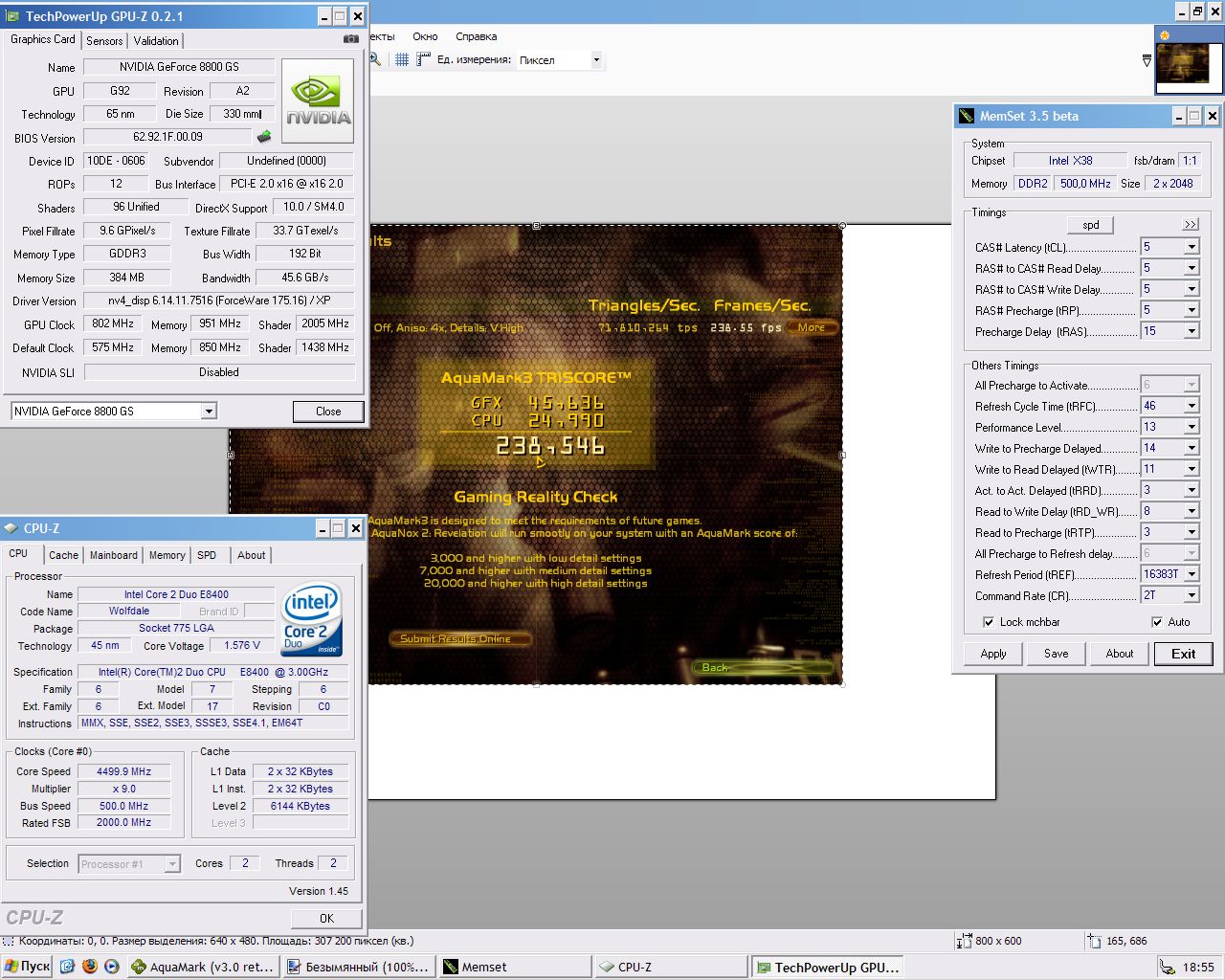Click the double-arrow expand button in MemSet Timings
Screen dimensions: 1225x980
coord(1190,225)
